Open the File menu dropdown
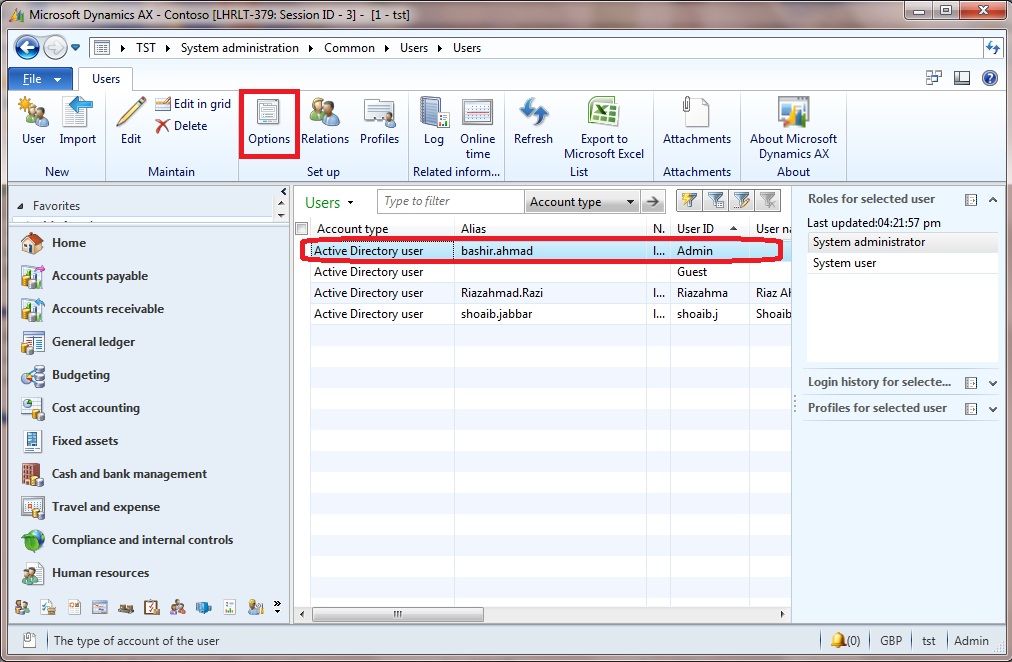Viewport: 1012px width, 662px height. [41, 79]
